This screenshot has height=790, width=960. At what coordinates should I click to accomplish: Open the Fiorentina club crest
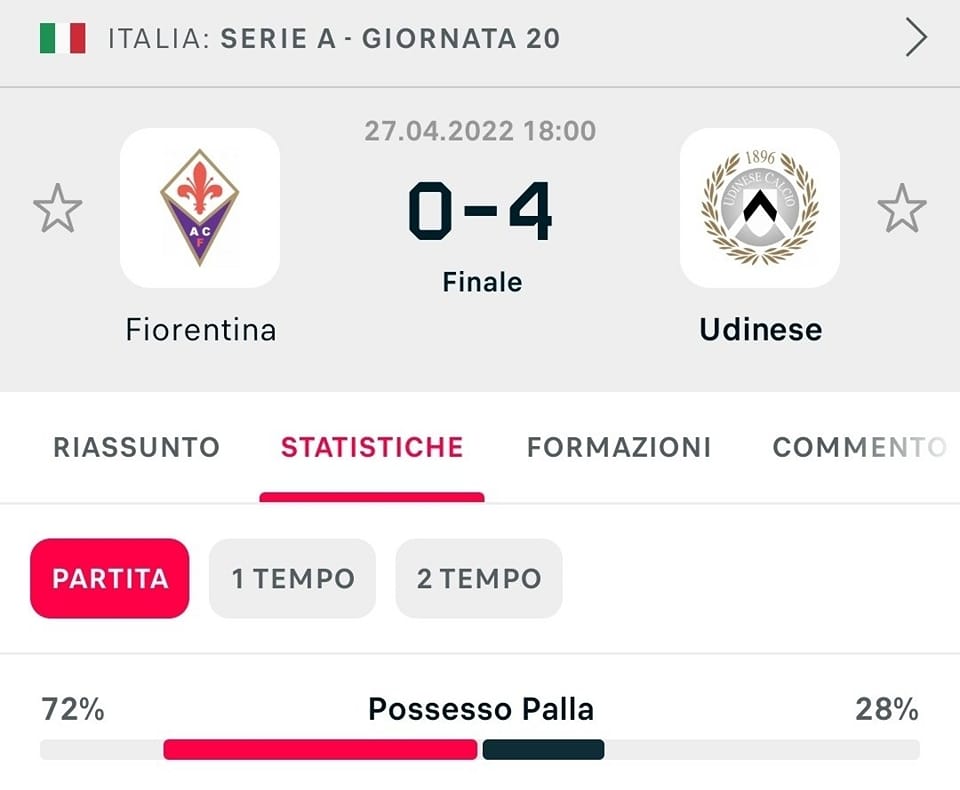(200, 208)
